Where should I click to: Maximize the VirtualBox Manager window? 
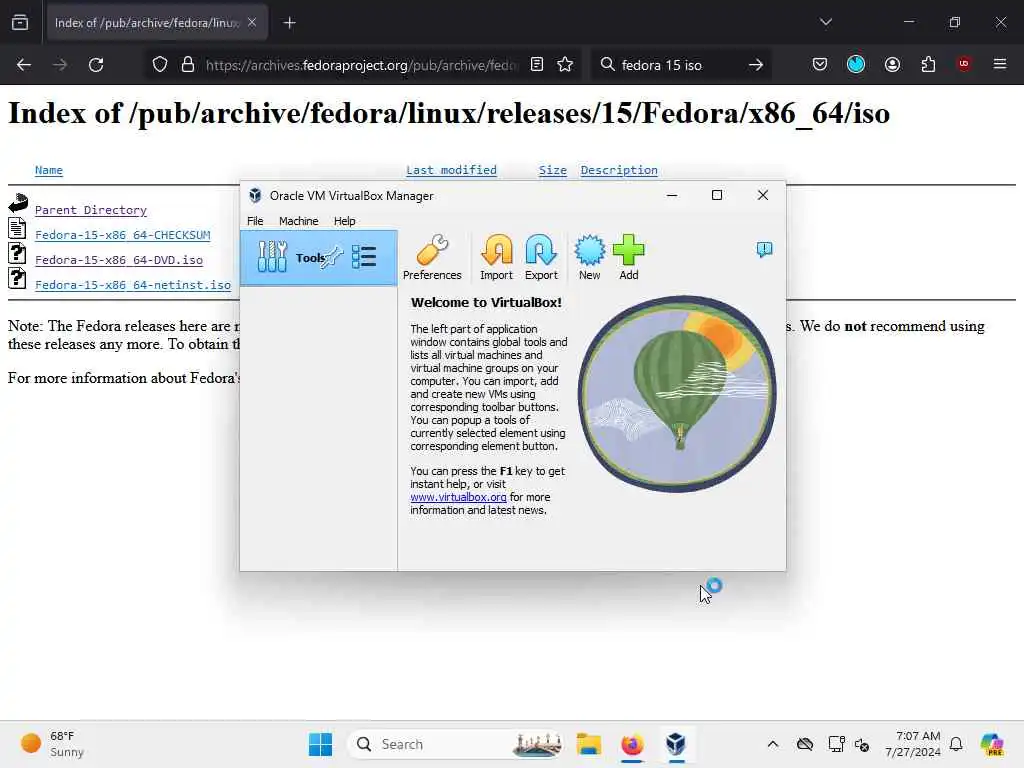(717, 195)
